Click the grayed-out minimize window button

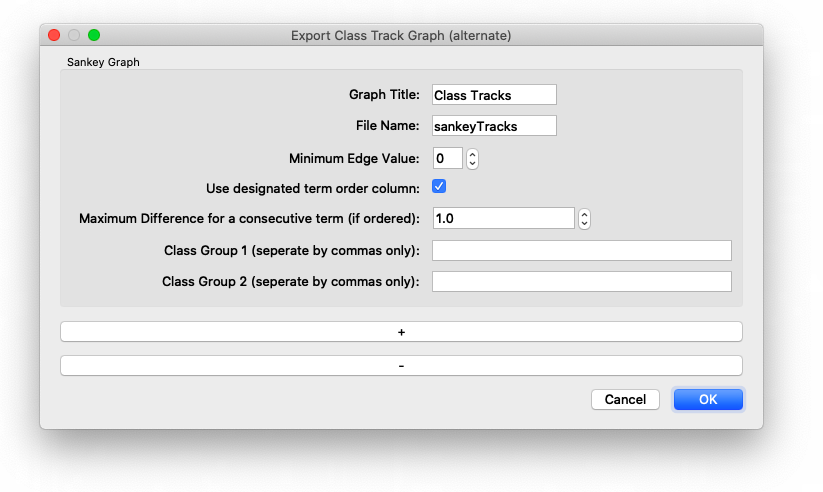[74, 35]
